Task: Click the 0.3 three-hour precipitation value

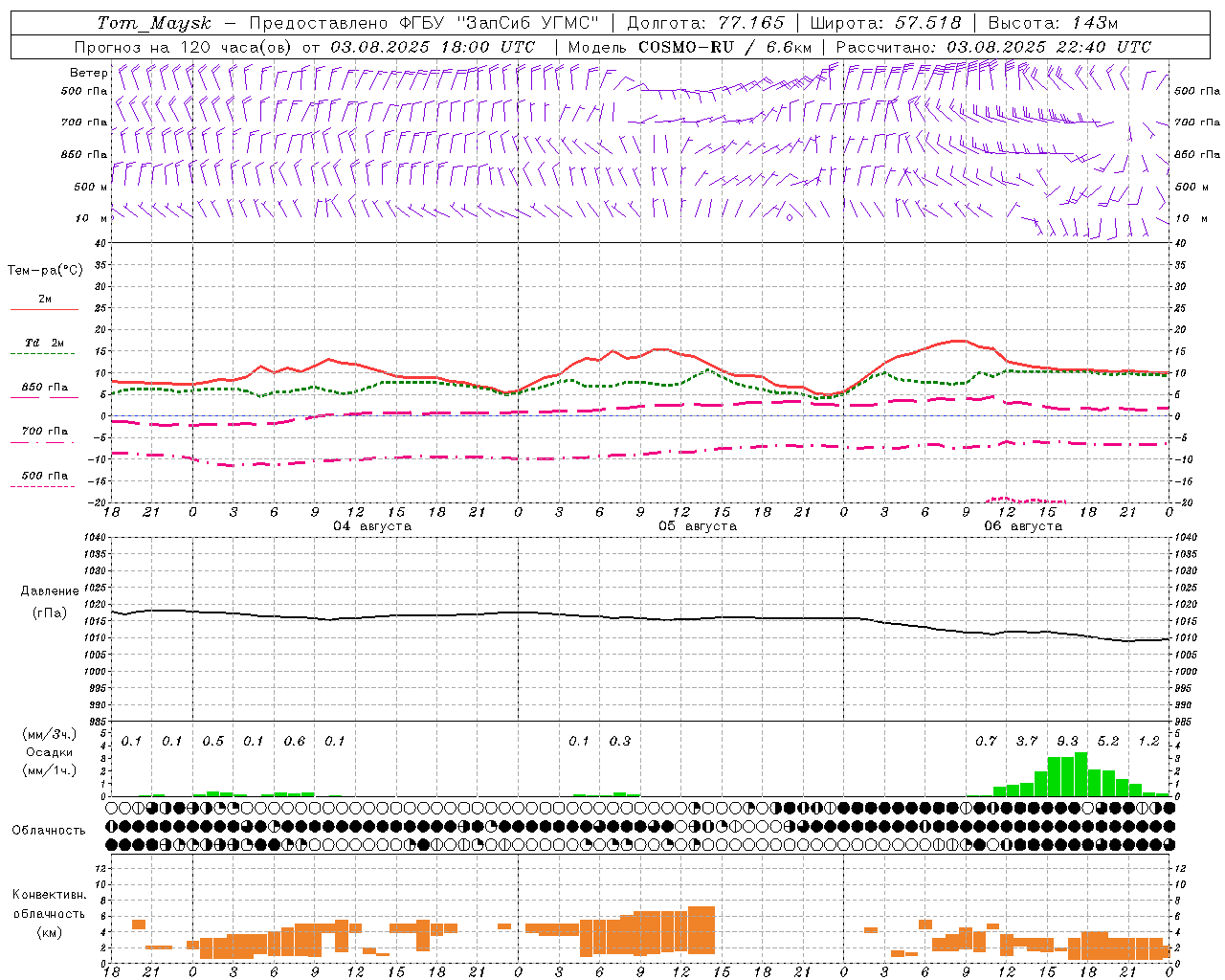Action: coord(620,741)
